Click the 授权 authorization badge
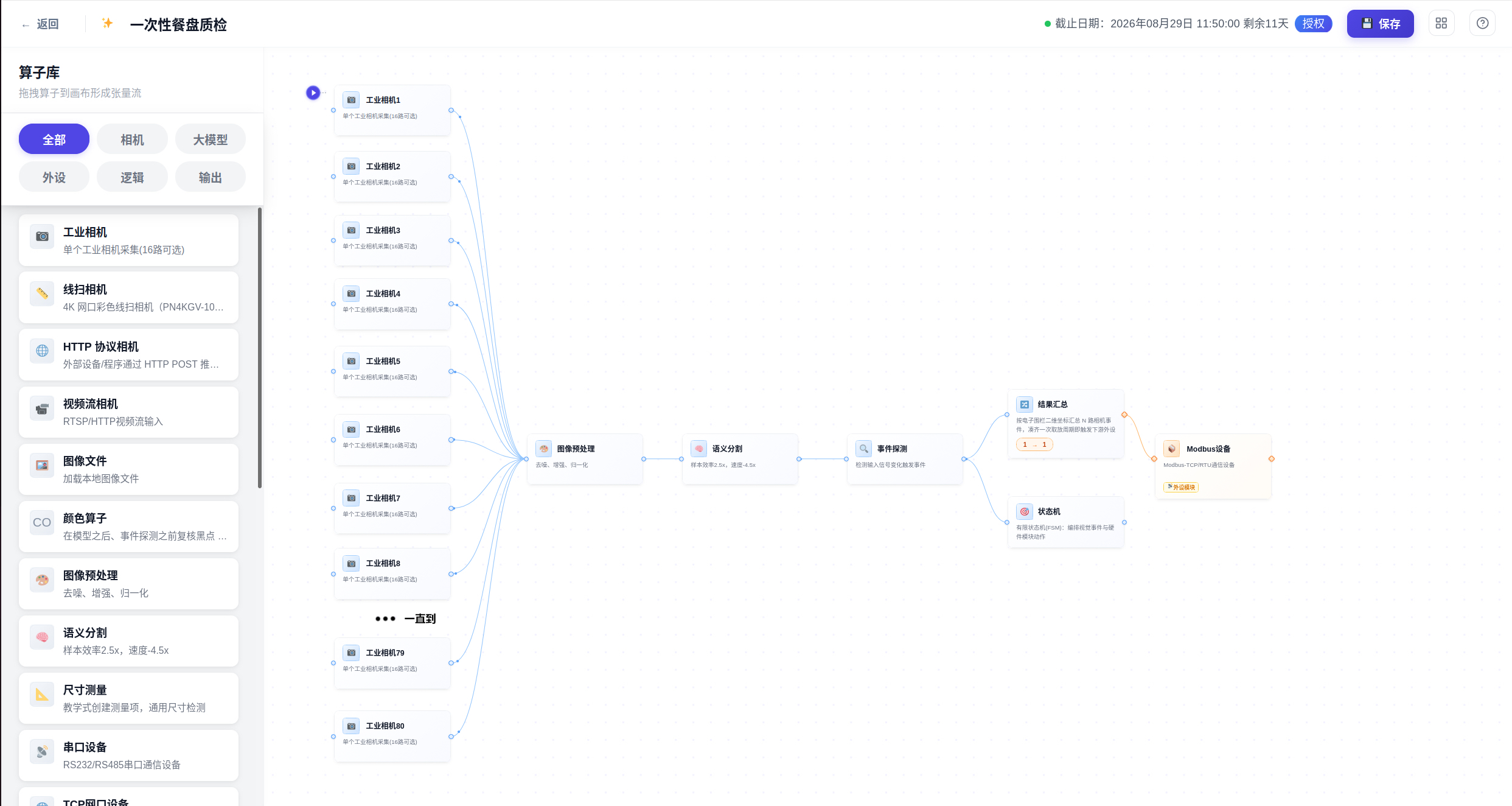Screen dimensions: 1512x806 [x=1313, y=23]
